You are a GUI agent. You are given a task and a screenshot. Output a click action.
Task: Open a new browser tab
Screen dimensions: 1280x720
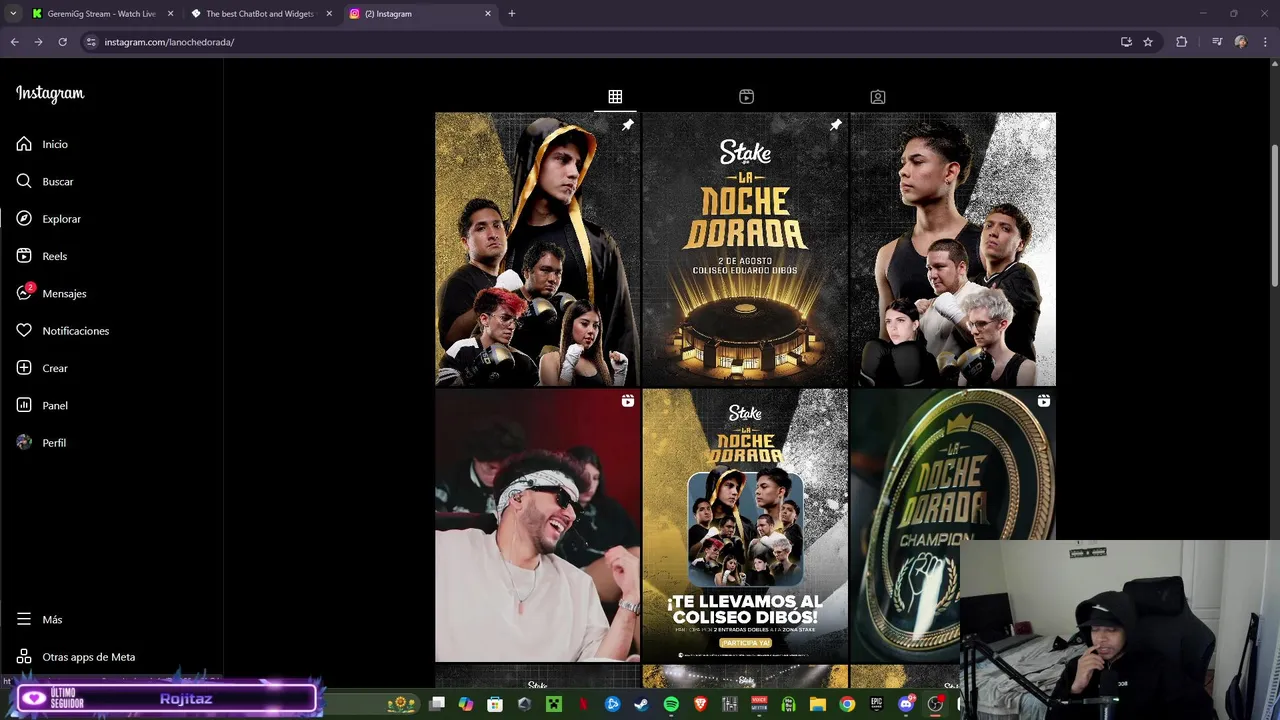pos(512,14)
